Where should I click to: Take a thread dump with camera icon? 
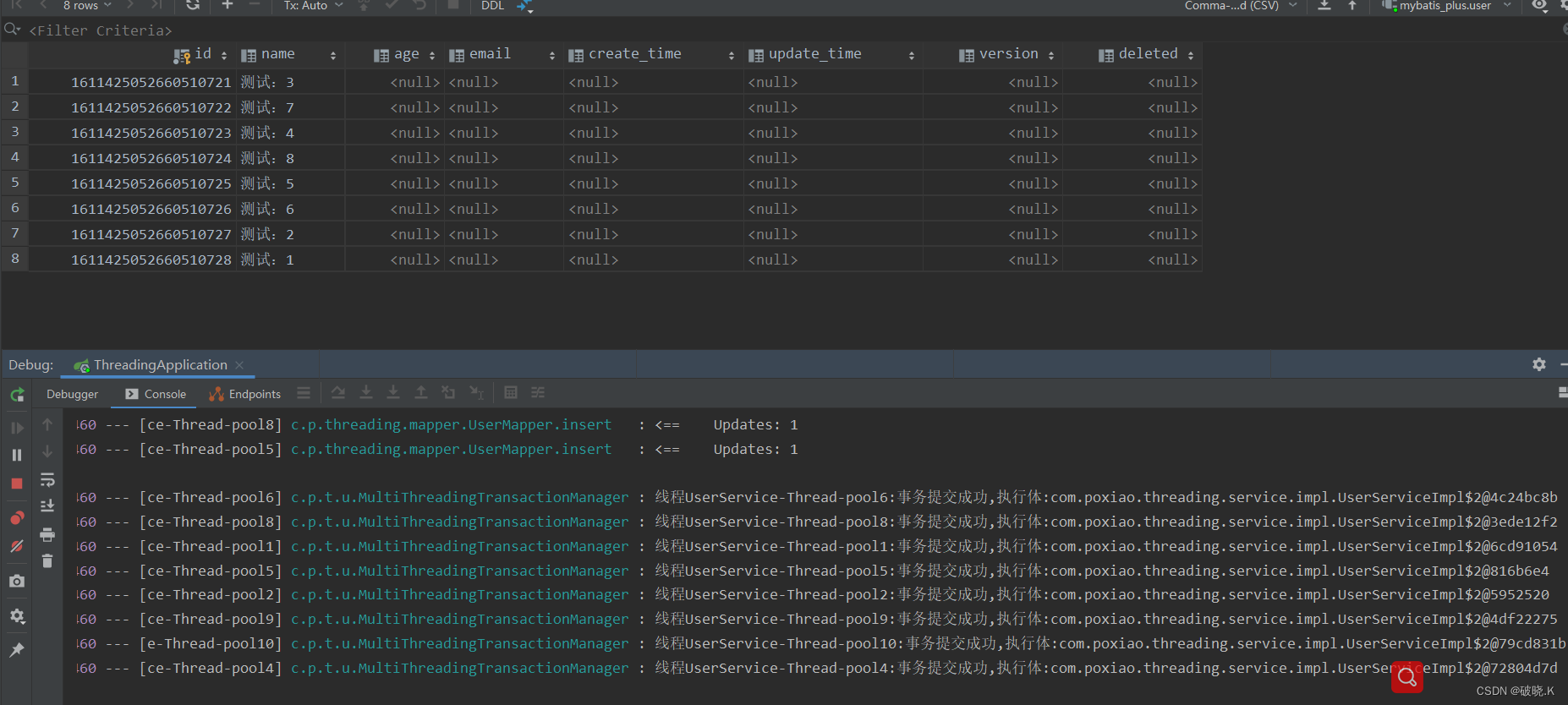coord(17,582)
